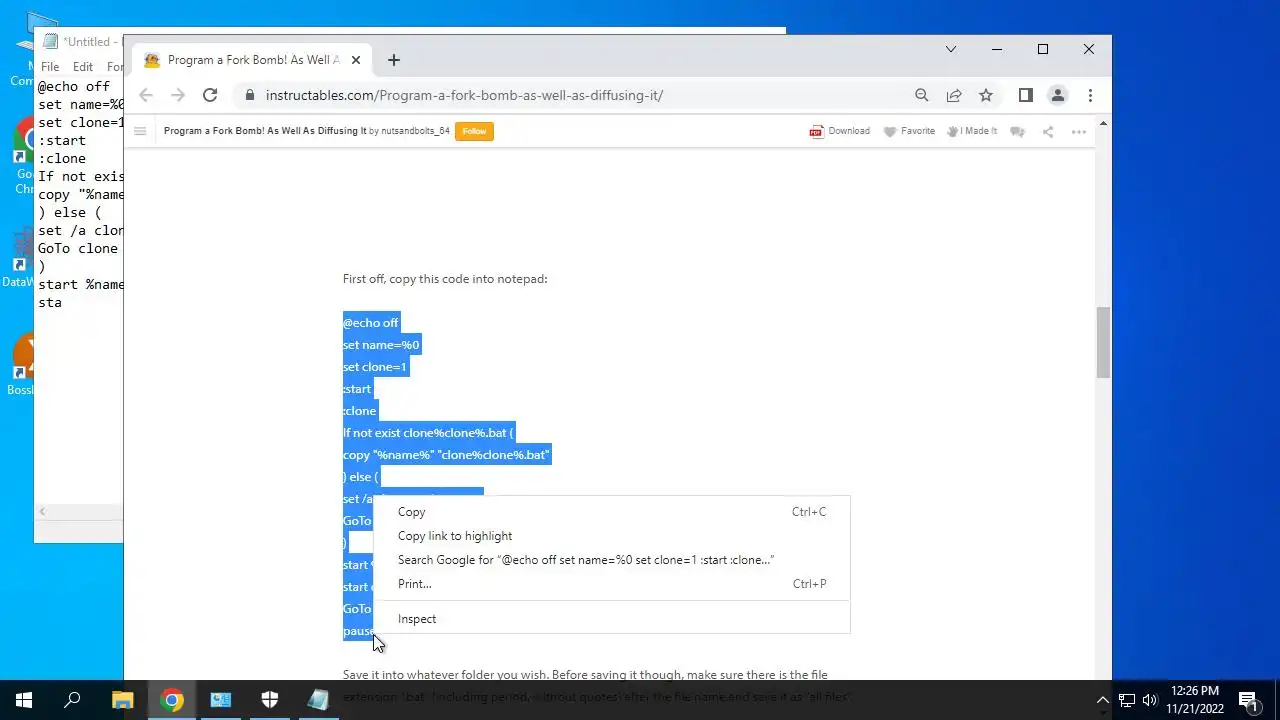Open a new tab with plus button

(x=394, y=60)
